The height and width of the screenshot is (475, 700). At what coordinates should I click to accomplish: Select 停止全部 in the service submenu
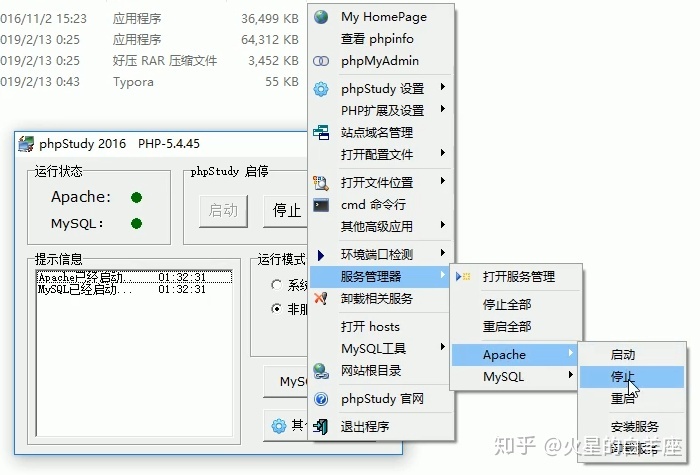pyautogui.click(x=516, y=304)
